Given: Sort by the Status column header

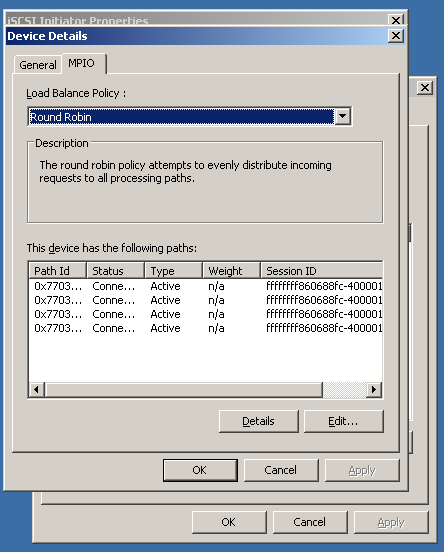Looking at the screenshot, I should (x=115, y=271).
